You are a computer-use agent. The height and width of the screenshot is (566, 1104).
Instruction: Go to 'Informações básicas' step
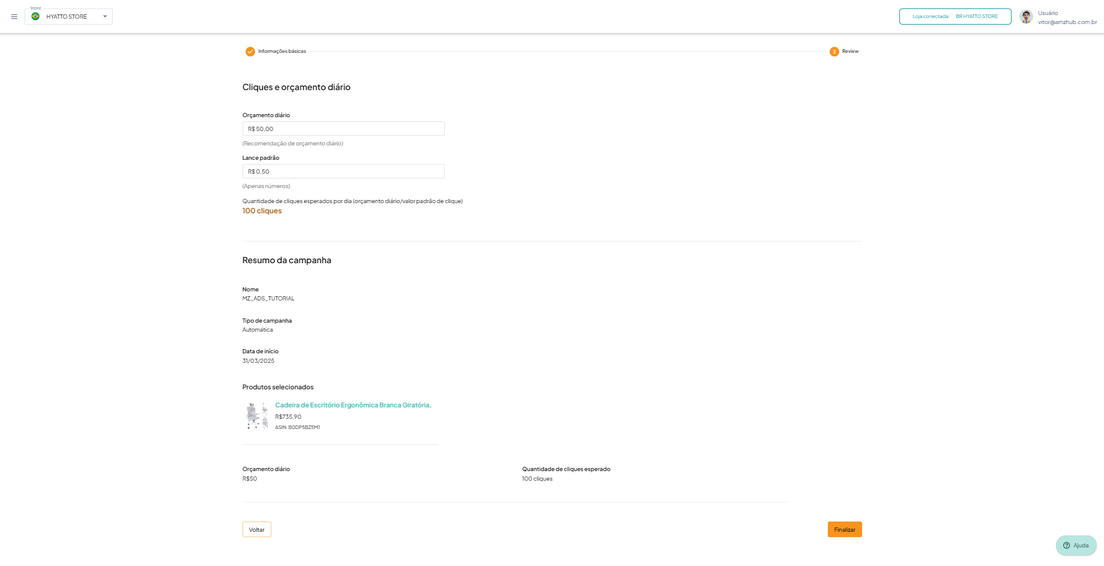[282, 52]
